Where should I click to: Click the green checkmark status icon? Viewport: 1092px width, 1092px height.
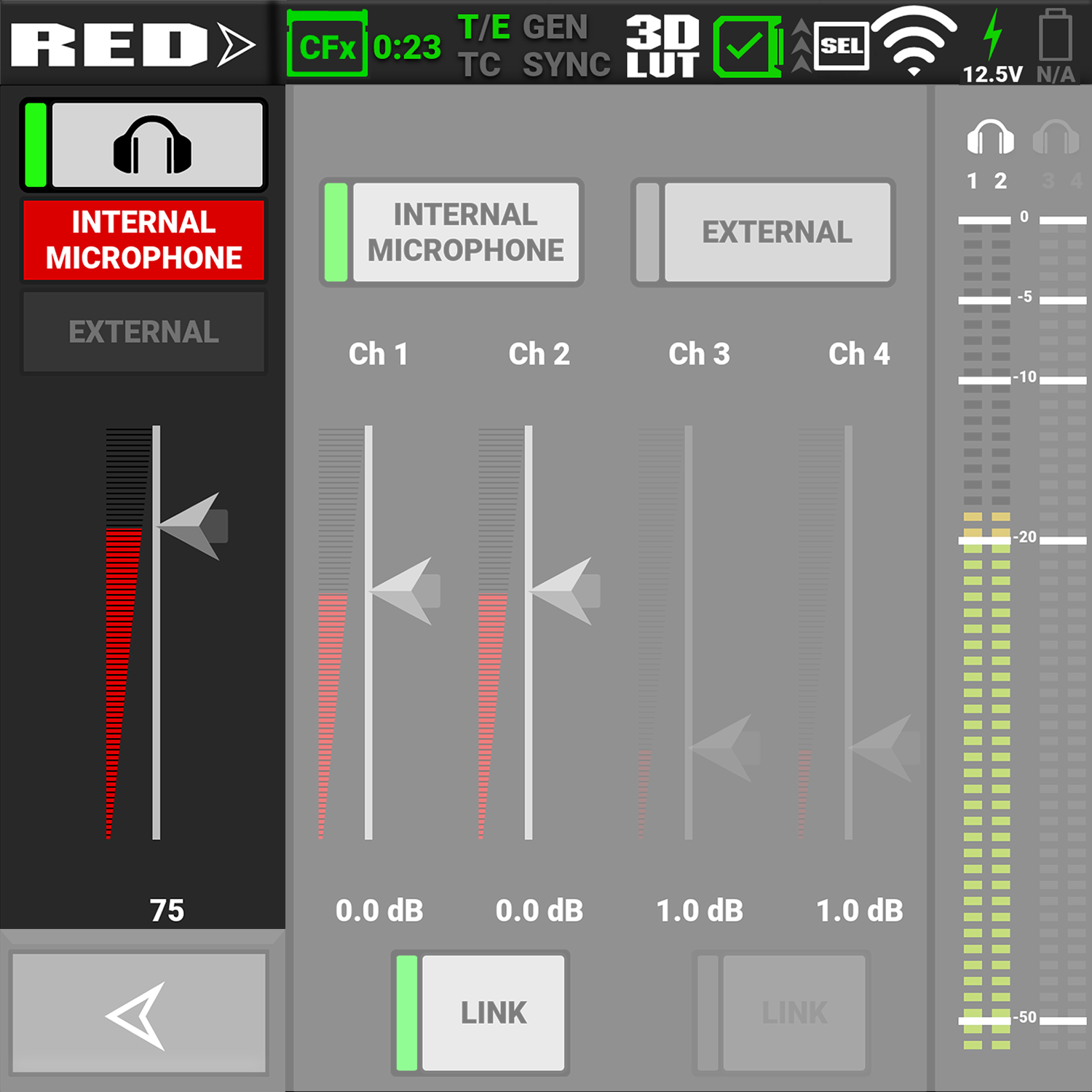tap(745, 47)
